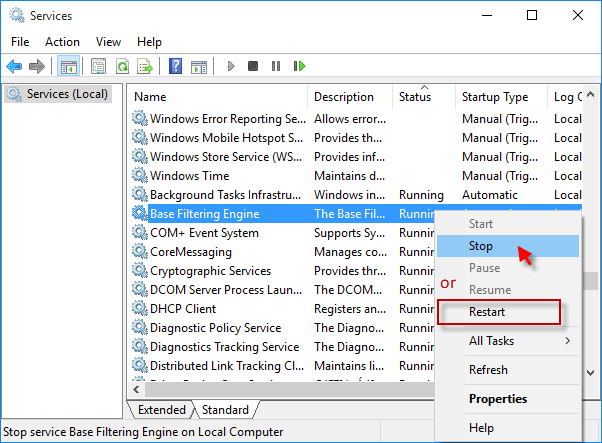
Task: Click the vertical scrollbar thumb
Action: coord(590,281)
